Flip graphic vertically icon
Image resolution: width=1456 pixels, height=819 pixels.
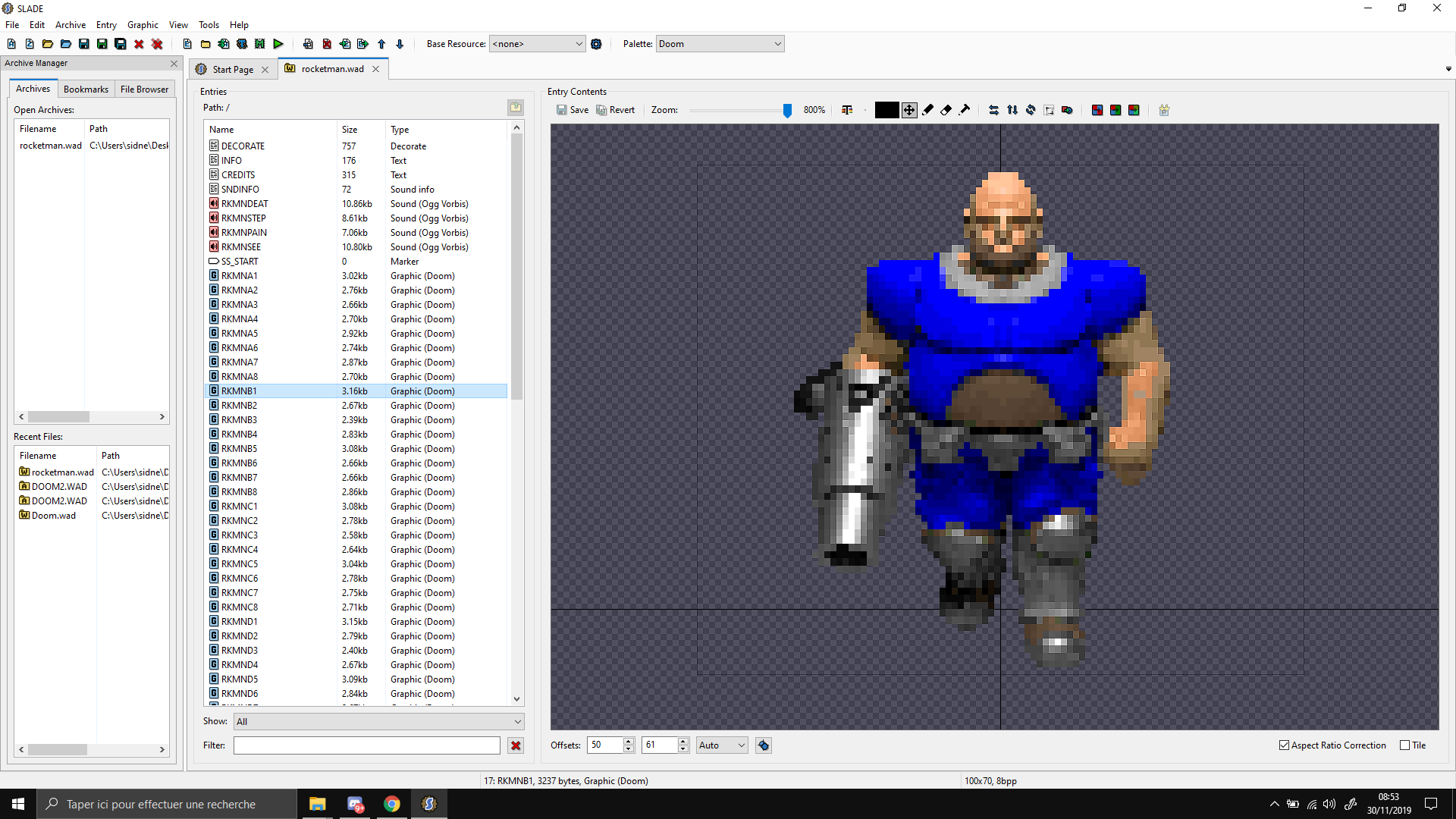coord(1012,110)
